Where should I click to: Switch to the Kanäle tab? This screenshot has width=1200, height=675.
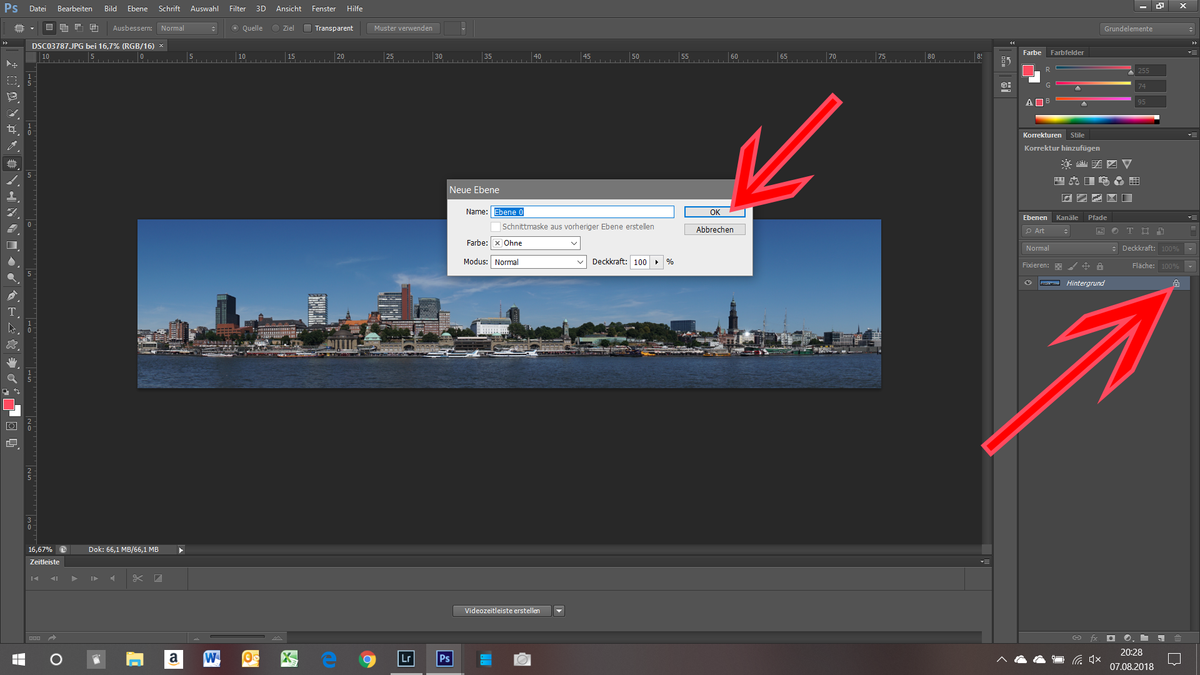[1067, 217]
